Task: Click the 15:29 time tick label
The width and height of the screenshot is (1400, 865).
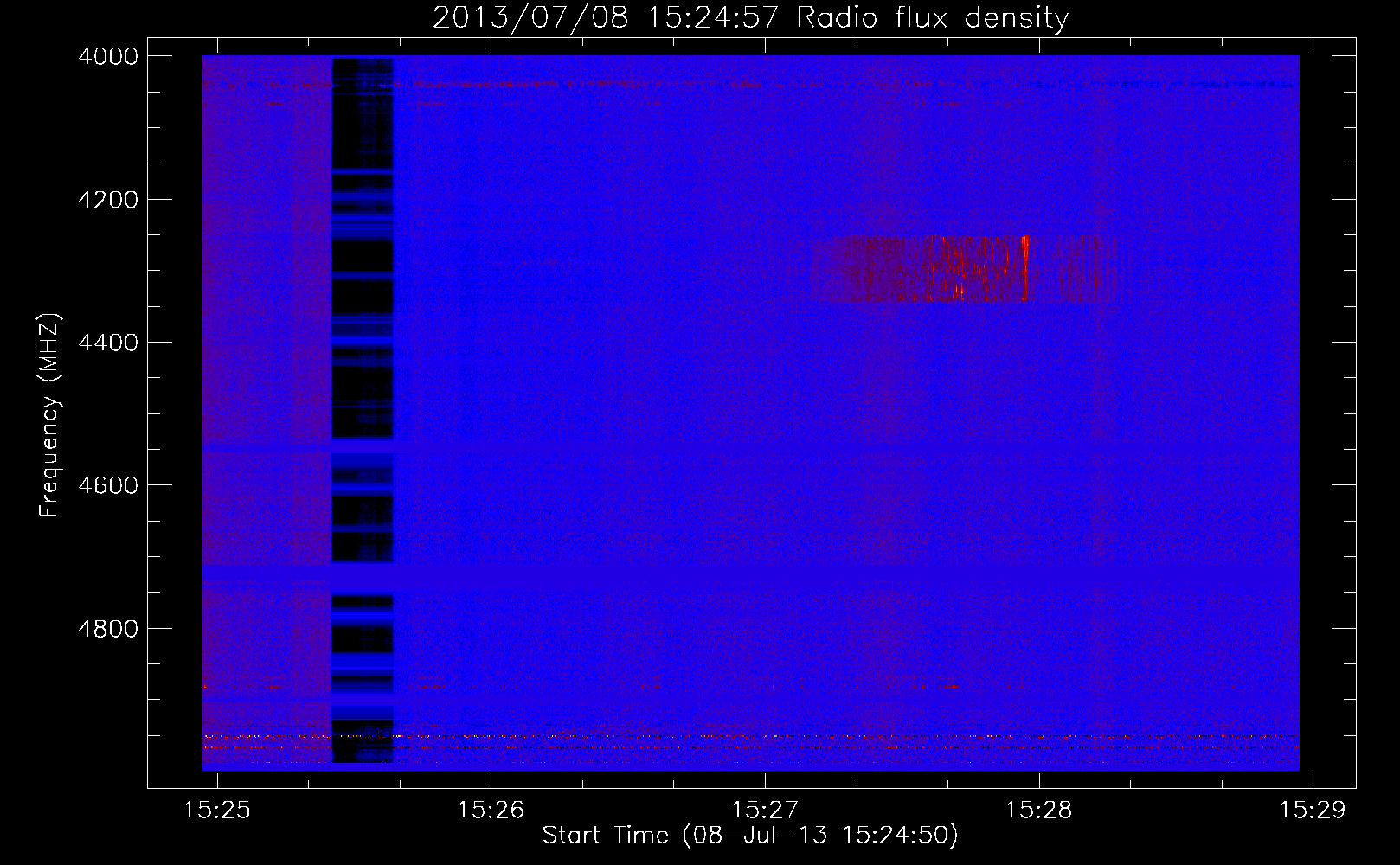Action: pos(1313,810)
